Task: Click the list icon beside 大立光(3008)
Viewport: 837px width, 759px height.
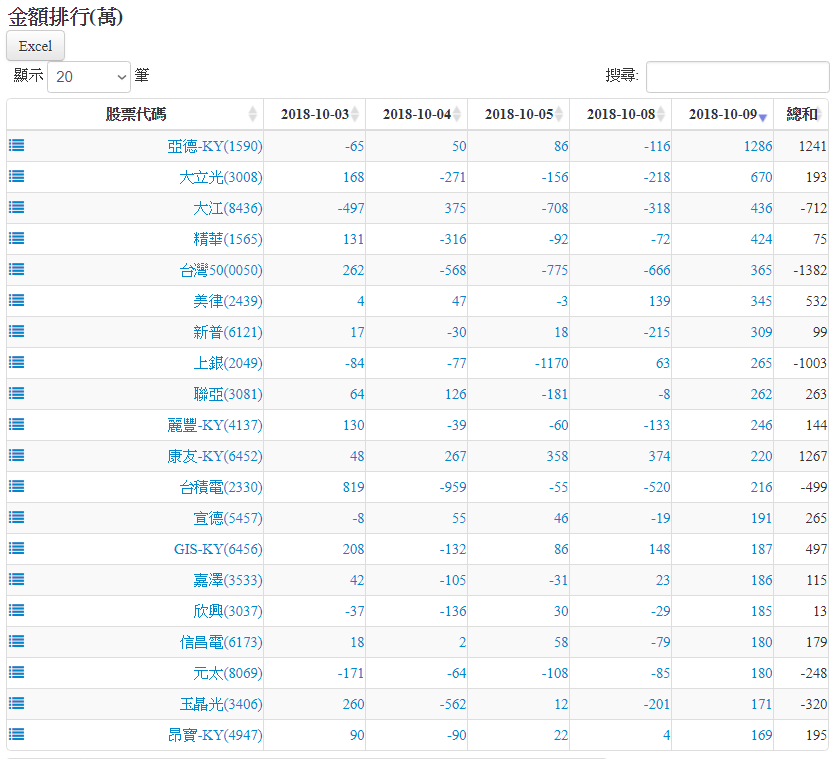Action: coord(16,177)
